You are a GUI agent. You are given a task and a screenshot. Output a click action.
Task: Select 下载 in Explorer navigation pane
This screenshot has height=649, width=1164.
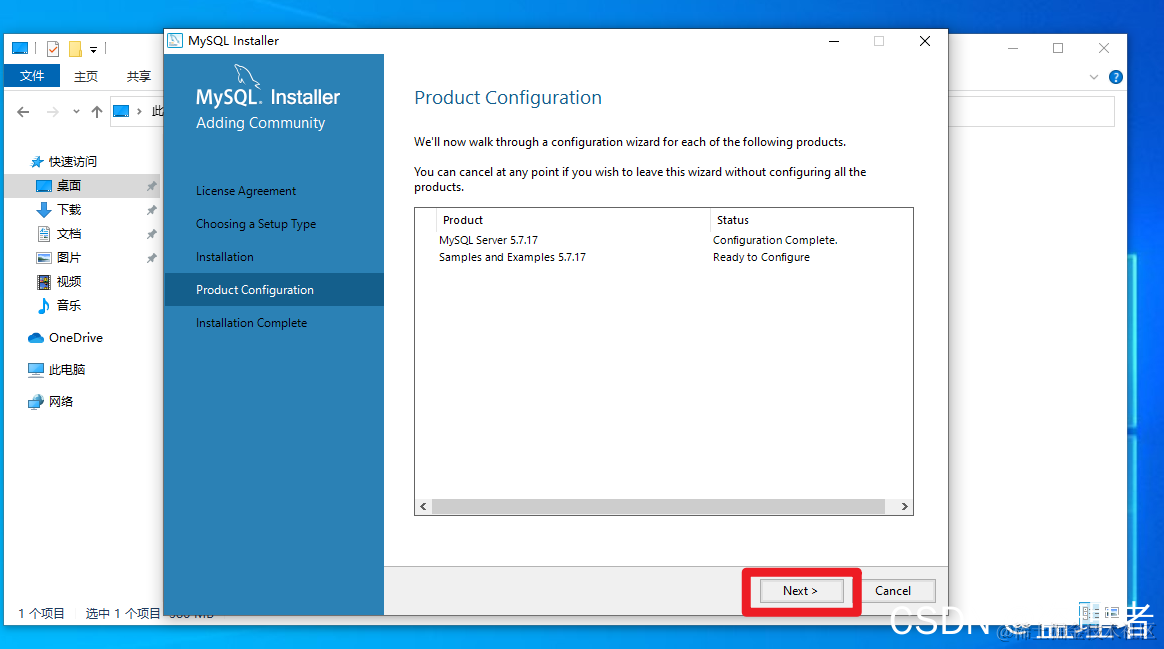coord(69,209)
